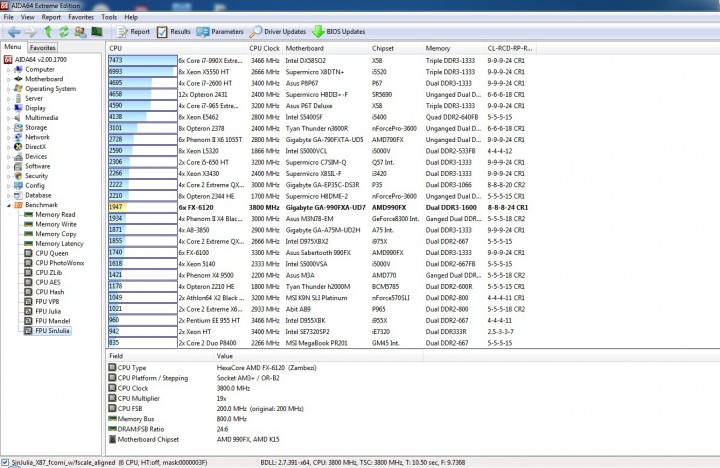Collapse the Benchmark tree node
This screenshot has width=720, height=468.
coord(8,205)
